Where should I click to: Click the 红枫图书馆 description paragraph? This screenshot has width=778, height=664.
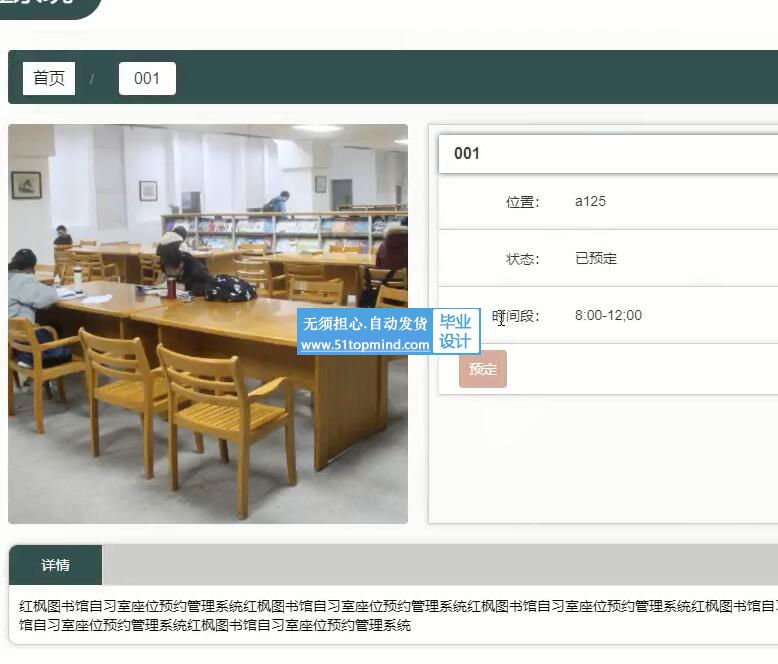coord(398,615)
